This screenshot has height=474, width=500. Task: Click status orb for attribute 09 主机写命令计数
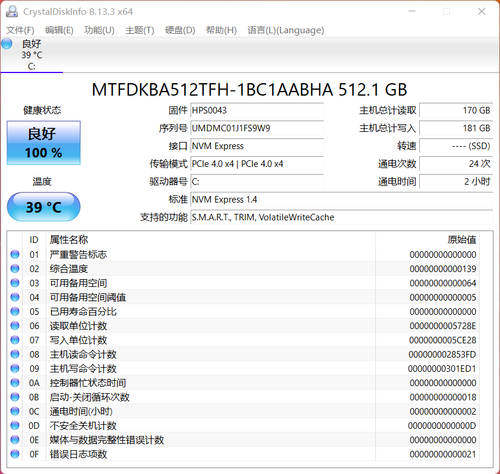point(15,368)
